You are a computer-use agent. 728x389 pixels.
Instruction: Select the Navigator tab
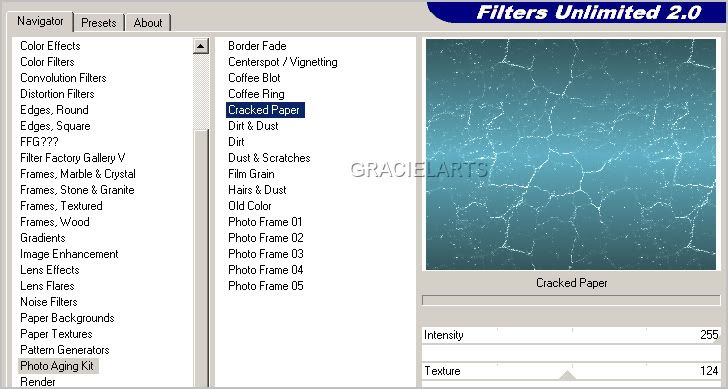(x=40, y=21)
